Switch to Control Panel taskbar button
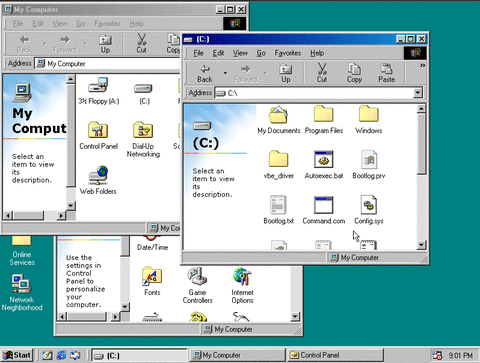This screenshot has height=363, width=480. pos(335,356)
